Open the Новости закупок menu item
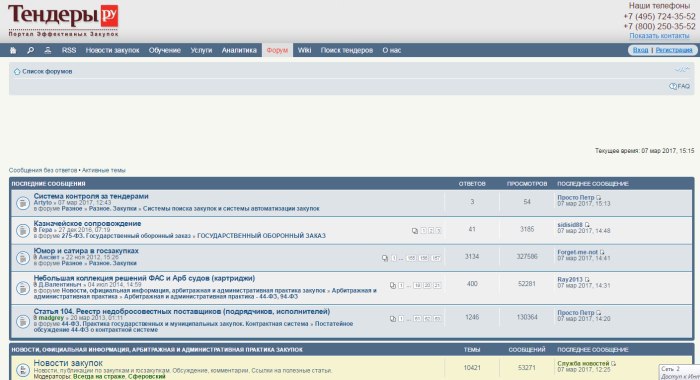 (x=112, y=50)
